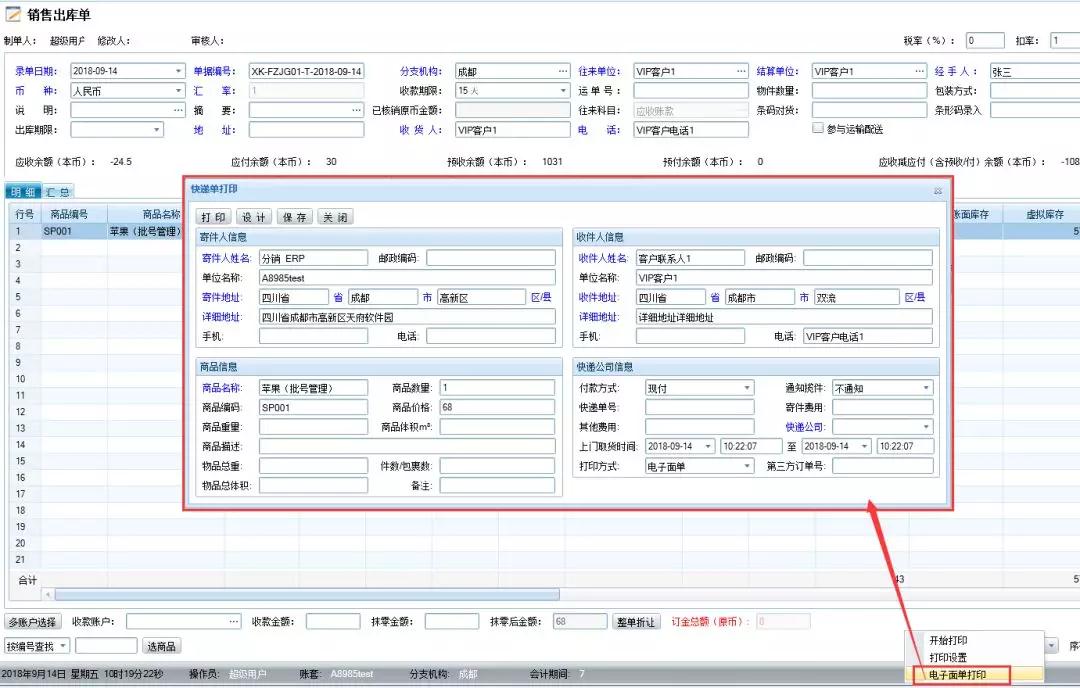Screen dimensions: 1080x688
Task: Choose 电子面单打印 from the popup menu
Action: pos(957,675)
